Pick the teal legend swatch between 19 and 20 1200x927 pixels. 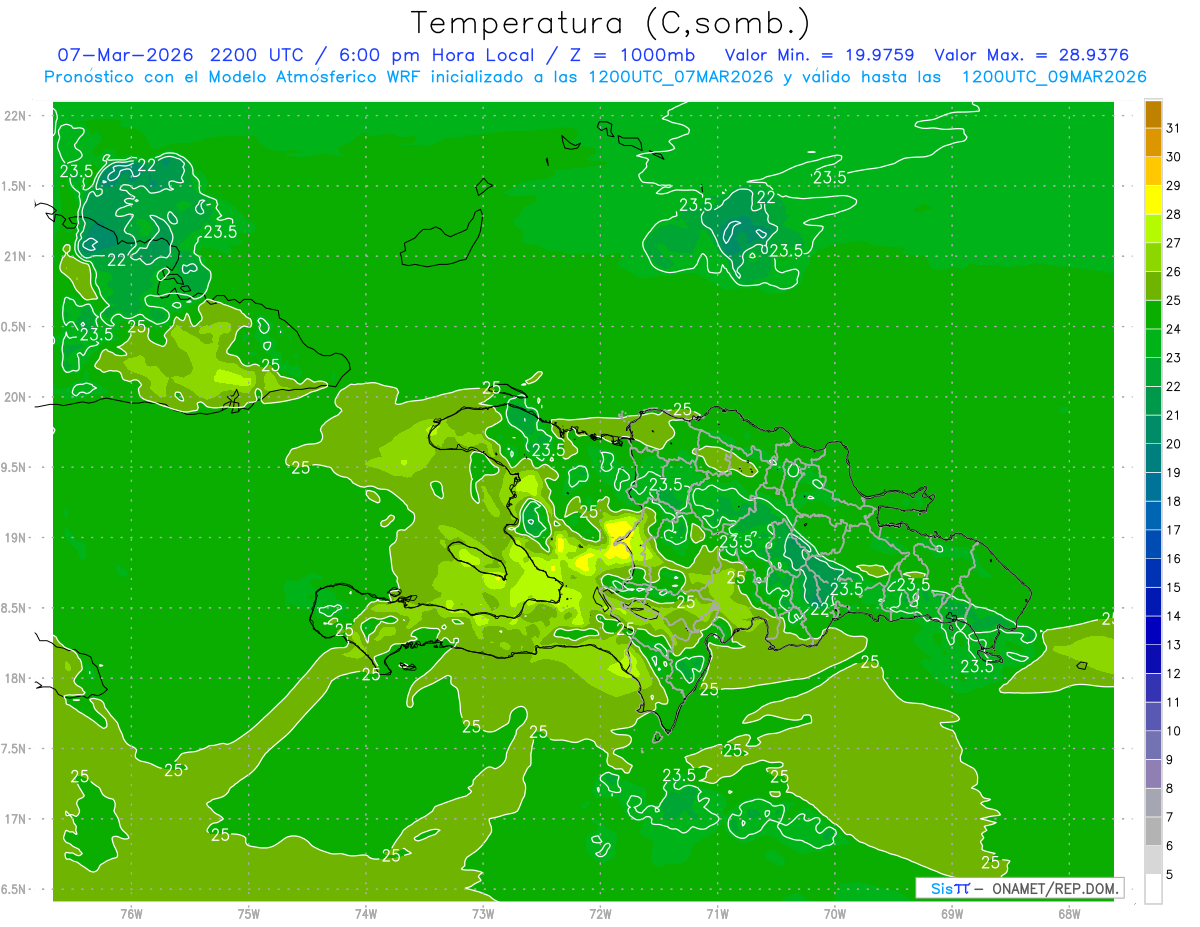pyautogui.click(x=1153, y=457)
